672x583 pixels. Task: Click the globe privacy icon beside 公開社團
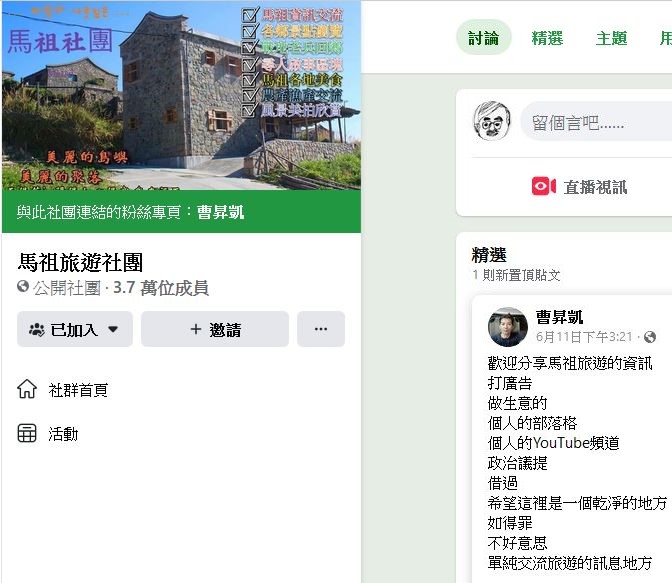click(x=23, y=286)
